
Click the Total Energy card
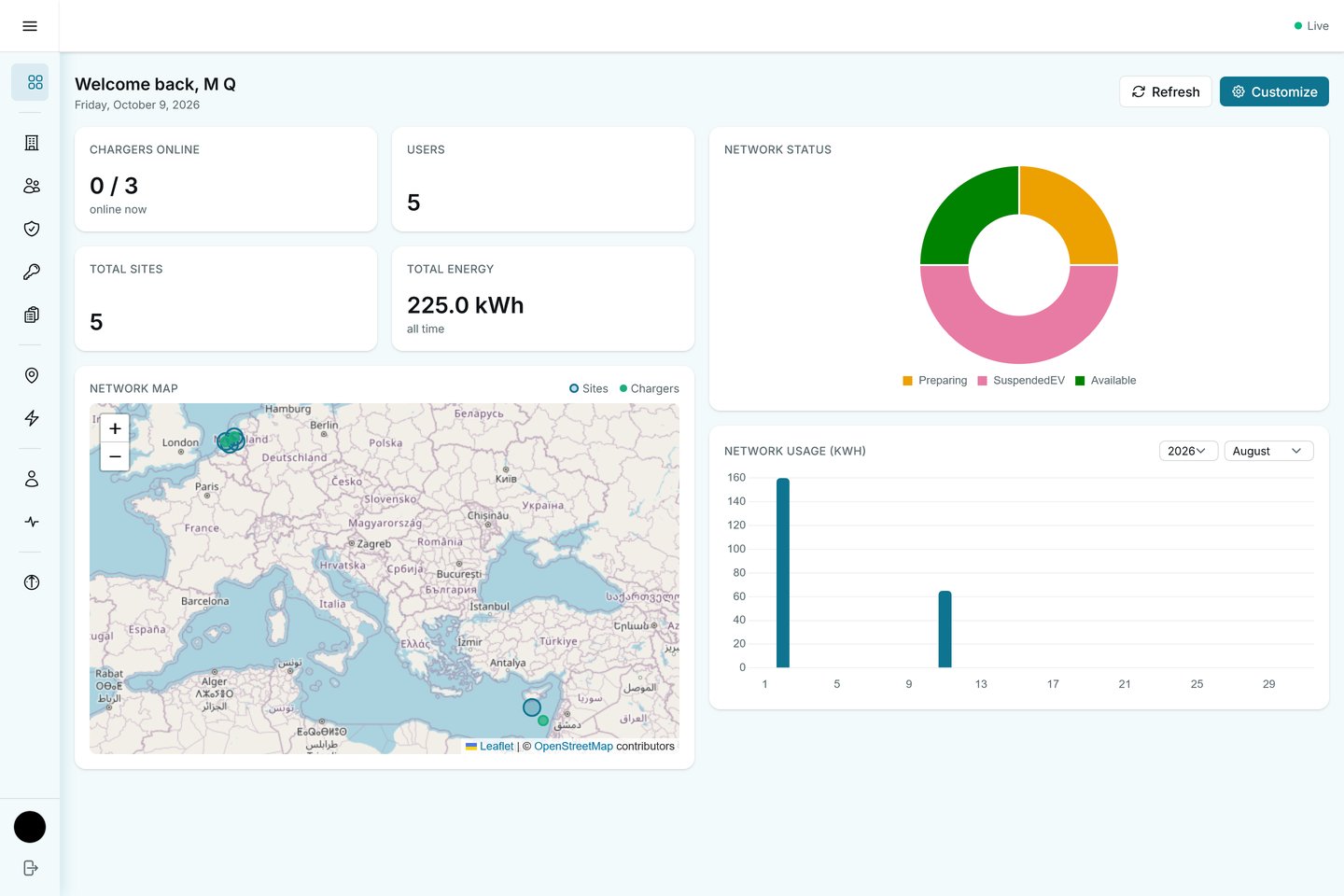click(543, 299)
